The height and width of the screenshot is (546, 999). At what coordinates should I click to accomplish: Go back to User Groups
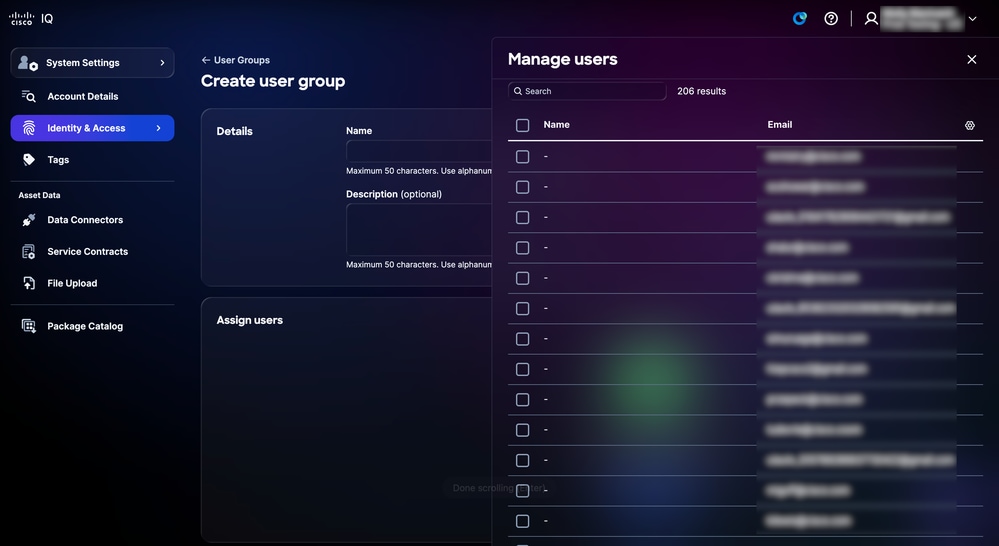pyautogui.click(x=241, y=60)
